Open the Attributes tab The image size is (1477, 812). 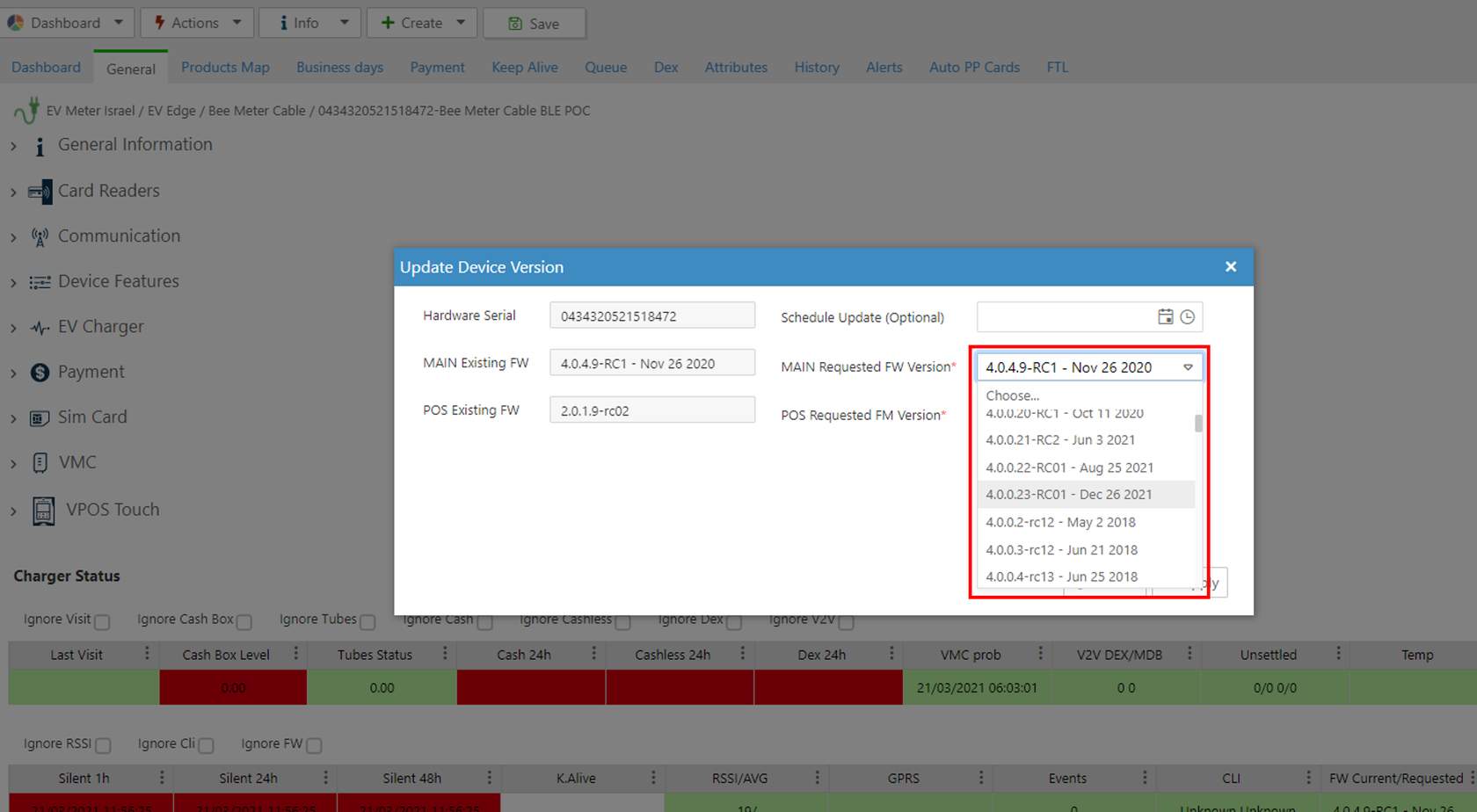tap(736, 67)
